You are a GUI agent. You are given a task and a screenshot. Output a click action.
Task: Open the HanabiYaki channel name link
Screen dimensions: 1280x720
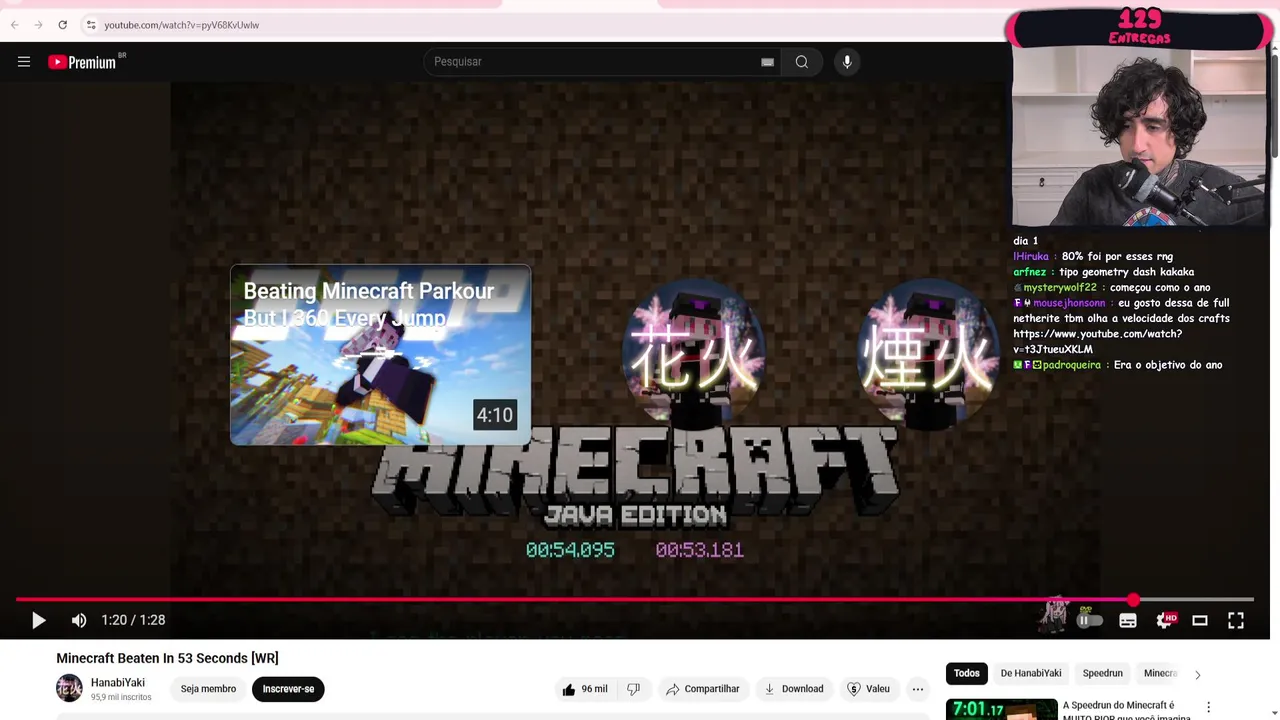click(118, 683)
